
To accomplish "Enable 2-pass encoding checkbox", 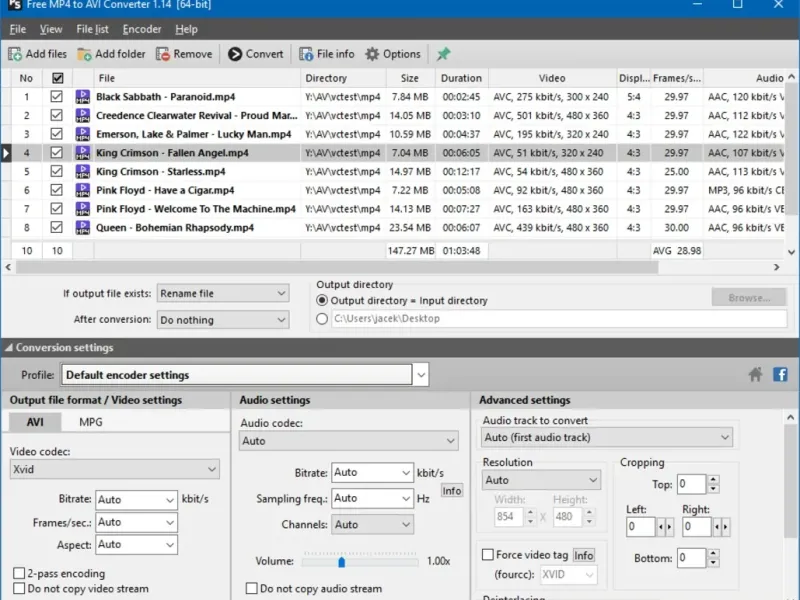I will click(19, 573).
